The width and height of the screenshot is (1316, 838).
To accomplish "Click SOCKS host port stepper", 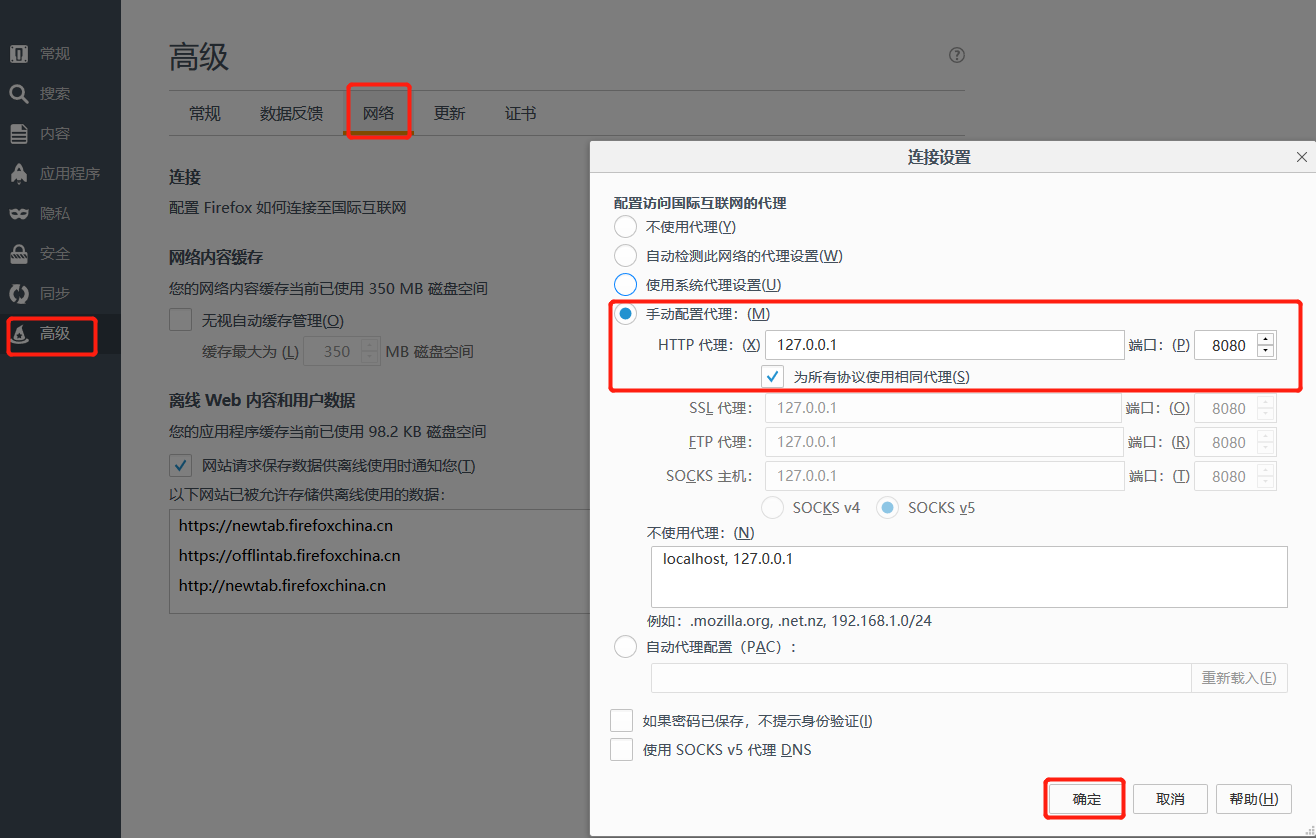I will [1266, 476].
